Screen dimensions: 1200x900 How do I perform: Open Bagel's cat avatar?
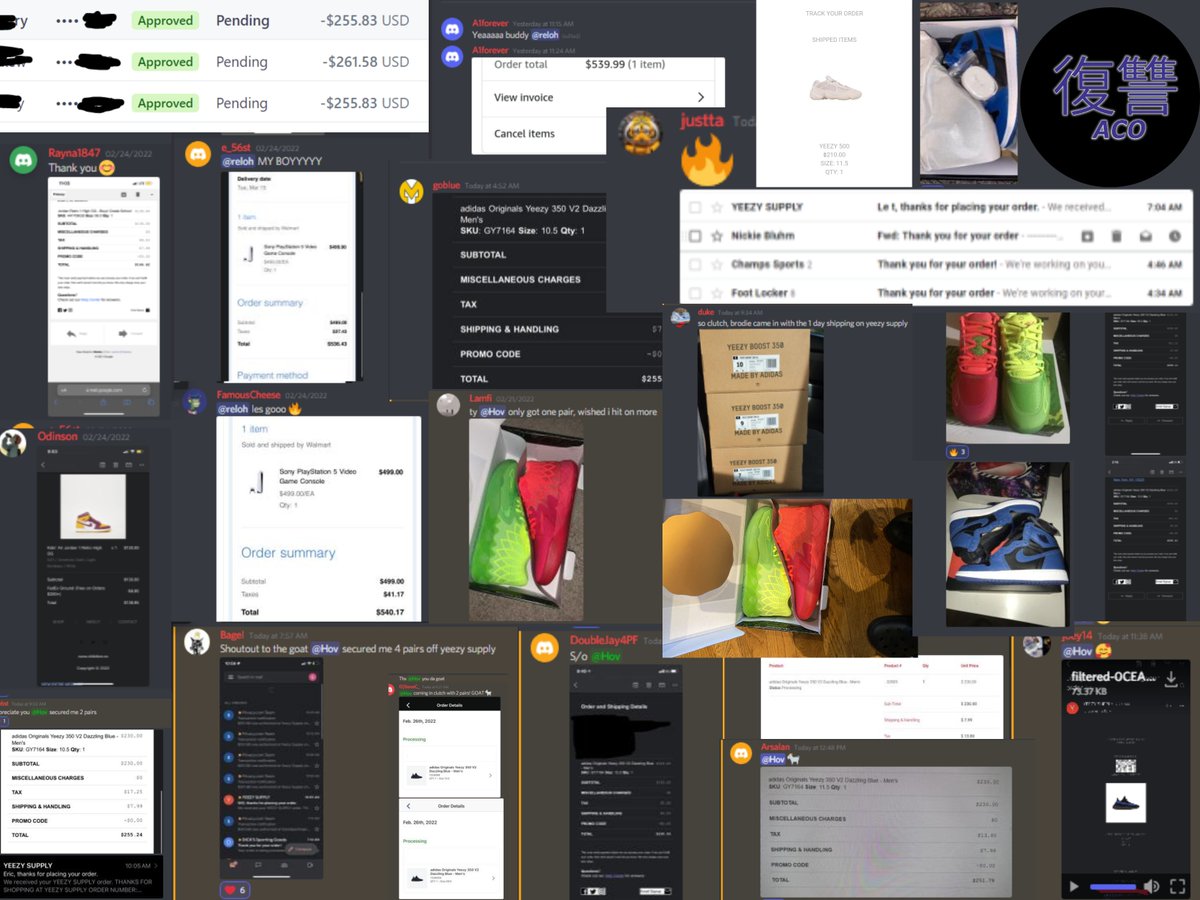click(197, 642)
